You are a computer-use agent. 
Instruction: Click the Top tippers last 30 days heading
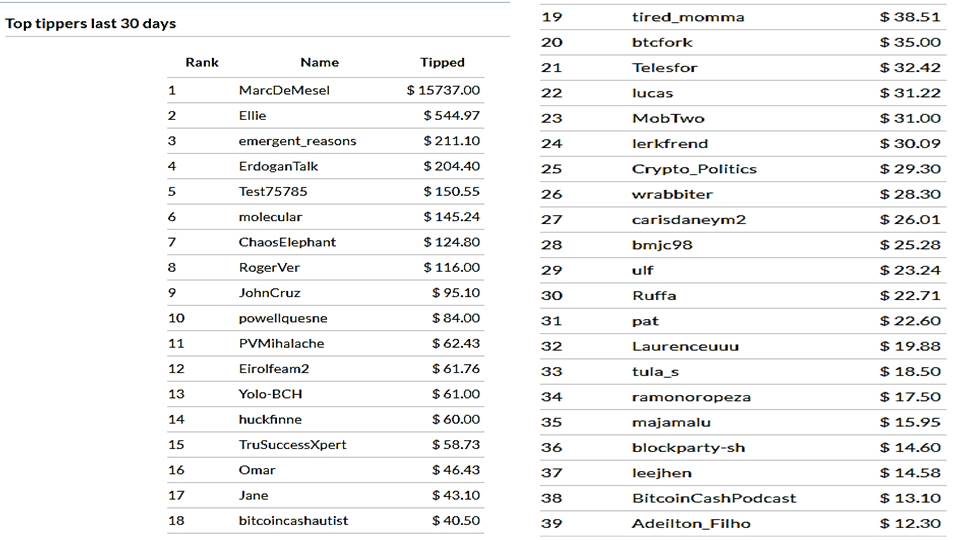pos(91,24)
